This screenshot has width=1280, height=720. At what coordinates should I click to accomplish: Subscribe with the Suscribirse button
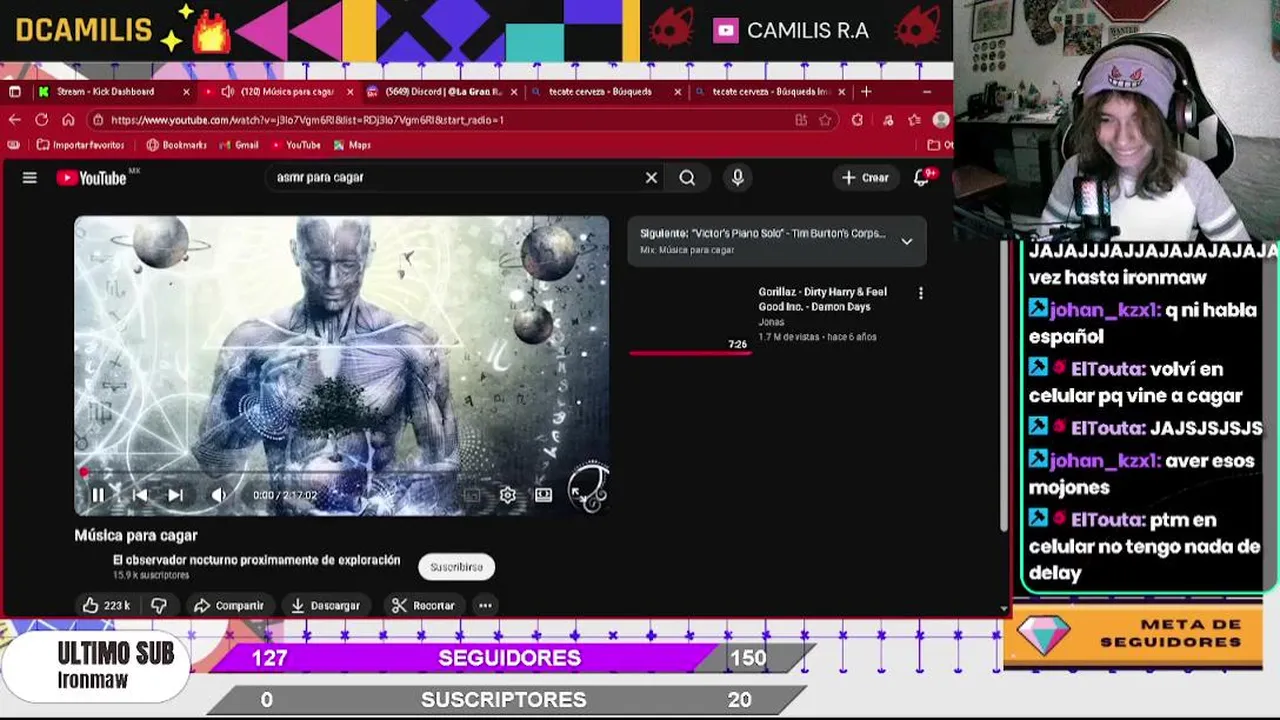point(456,567)
